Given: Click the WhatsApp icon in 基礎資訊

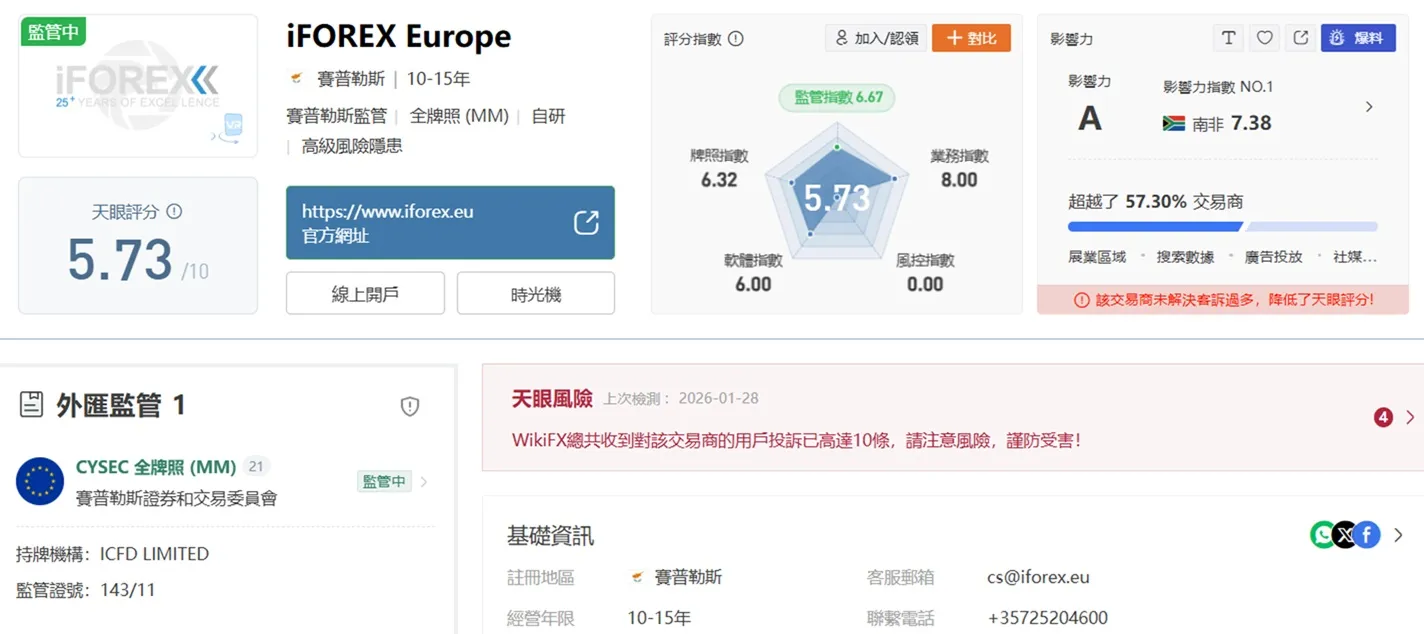Looking at the screenshot, I should (x=1323, y=535).
